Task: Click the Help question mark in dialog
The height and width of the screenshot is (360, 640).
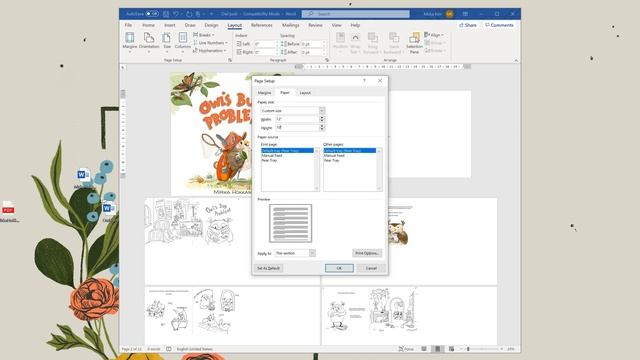Action: pyautogui.click(x=364, y=81)
